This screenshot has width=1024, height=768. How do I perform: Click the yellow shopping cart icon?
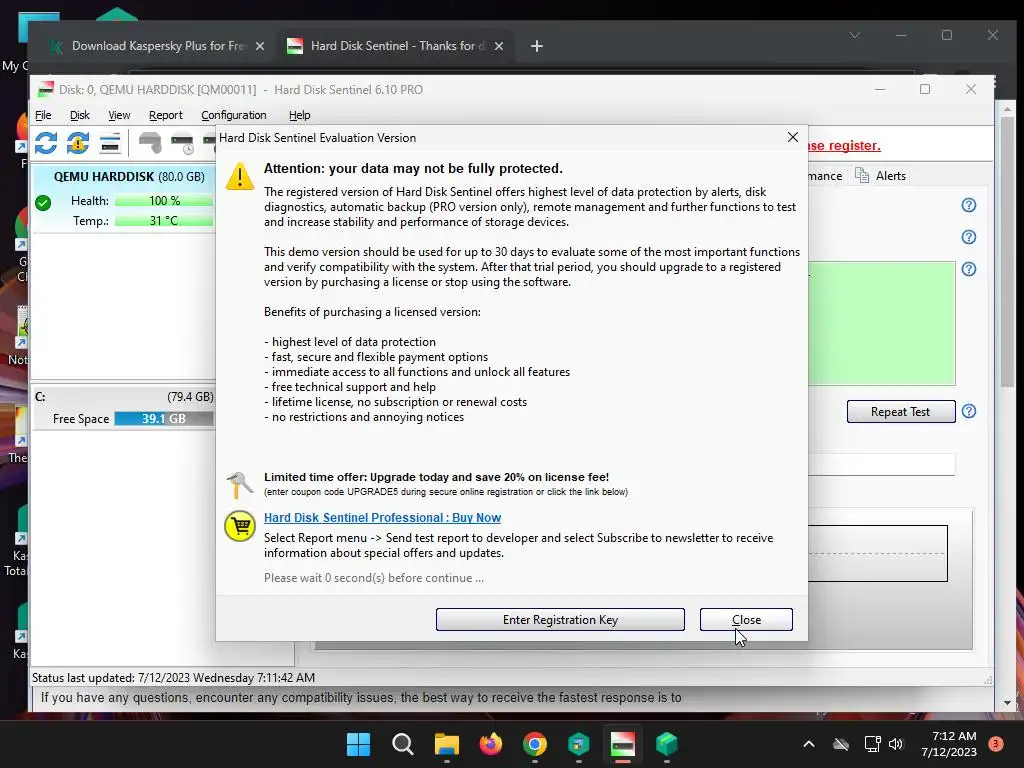pos(240,526)
